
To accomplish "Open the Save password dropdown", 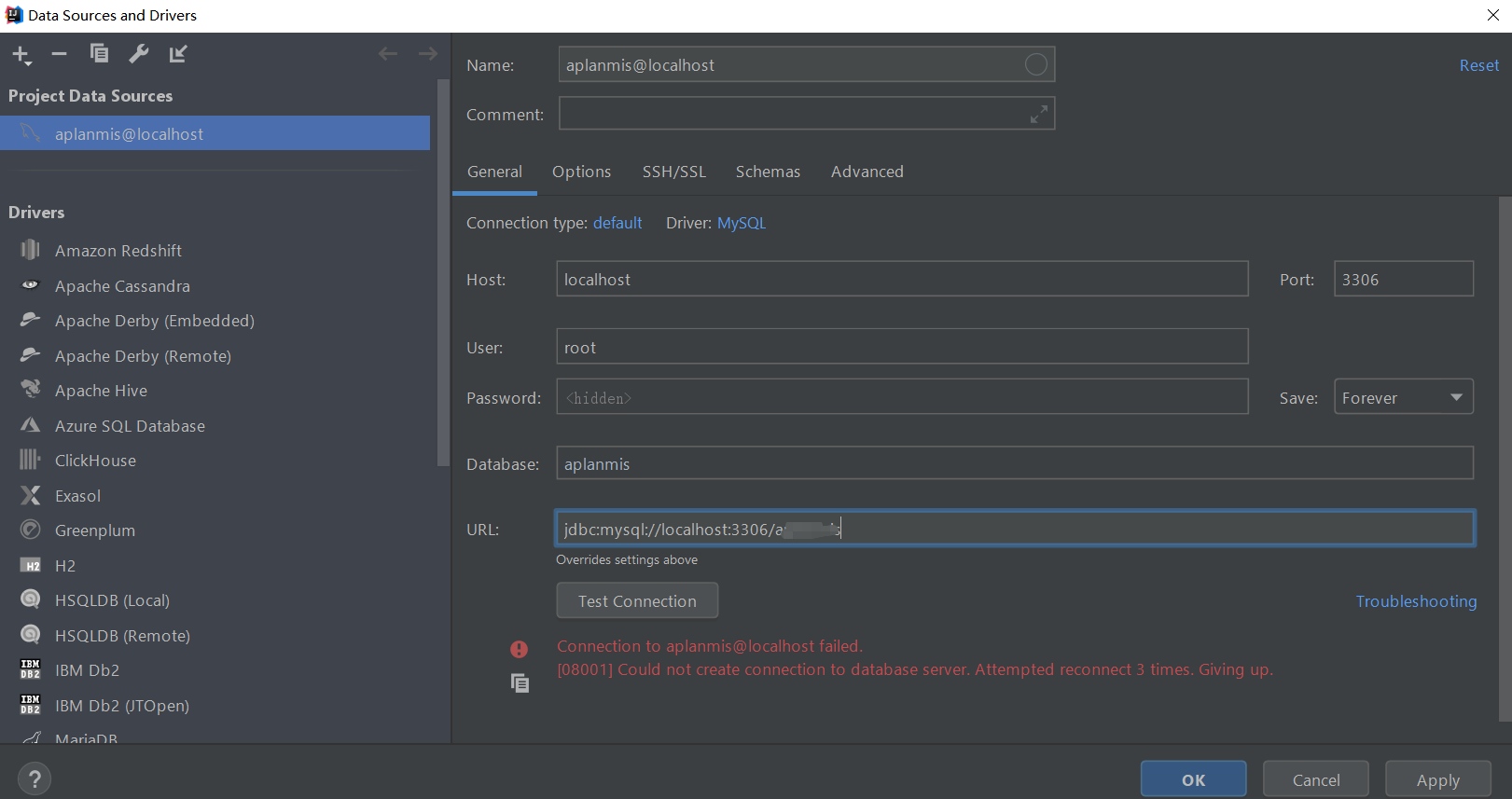I will pos(1404,397).
